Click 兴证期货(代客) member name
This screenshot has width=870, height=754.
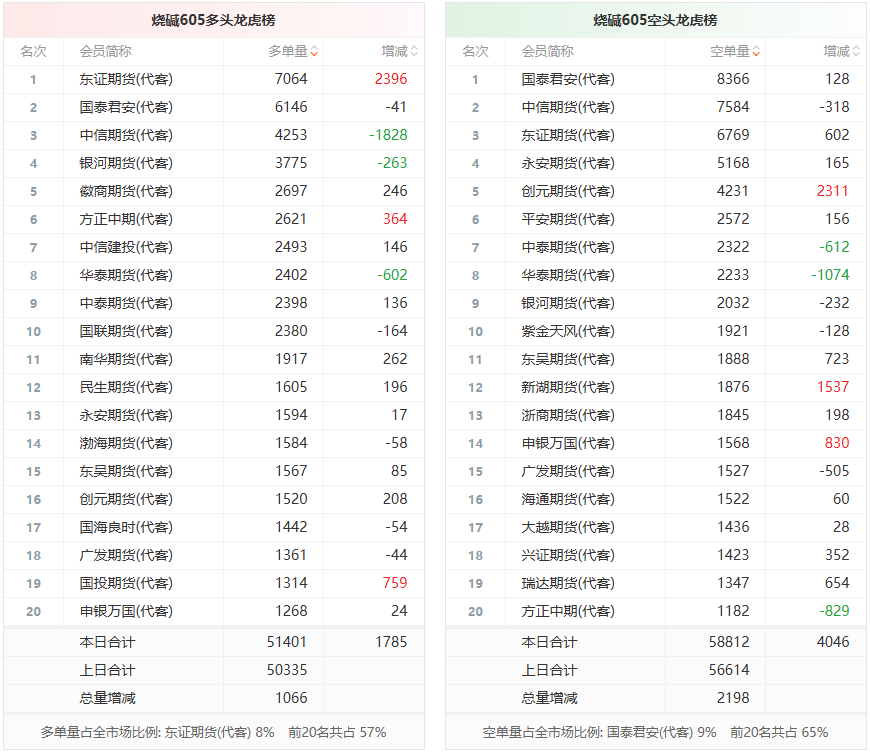coord(568,555)
